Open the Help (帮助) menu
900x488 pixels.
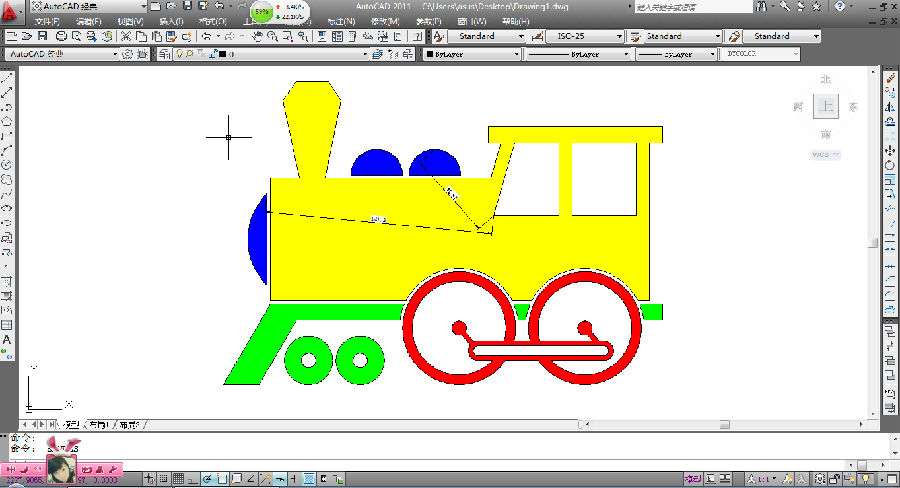click(x=517, y=21)
